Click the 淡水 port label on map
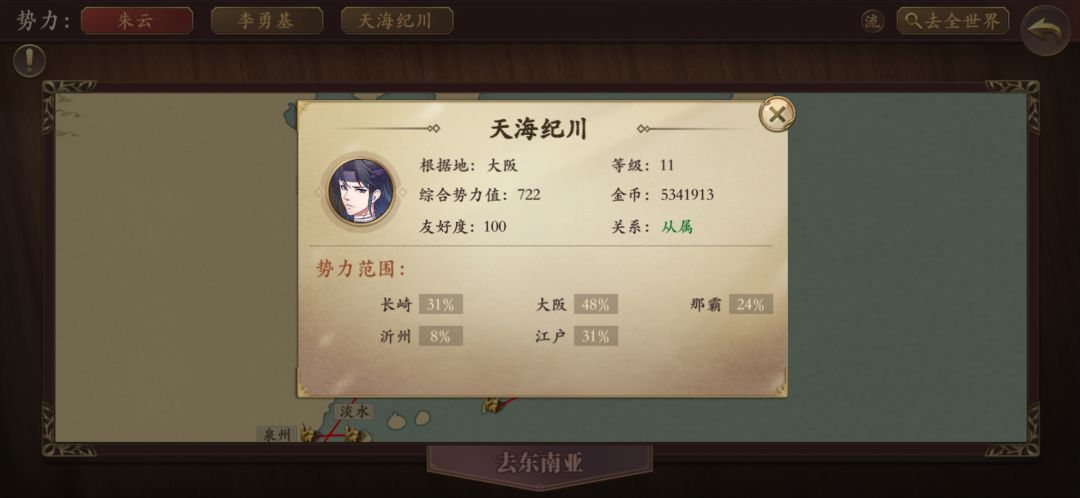Viewport: 1080px width, 498px height. click(x=355, y=412)
